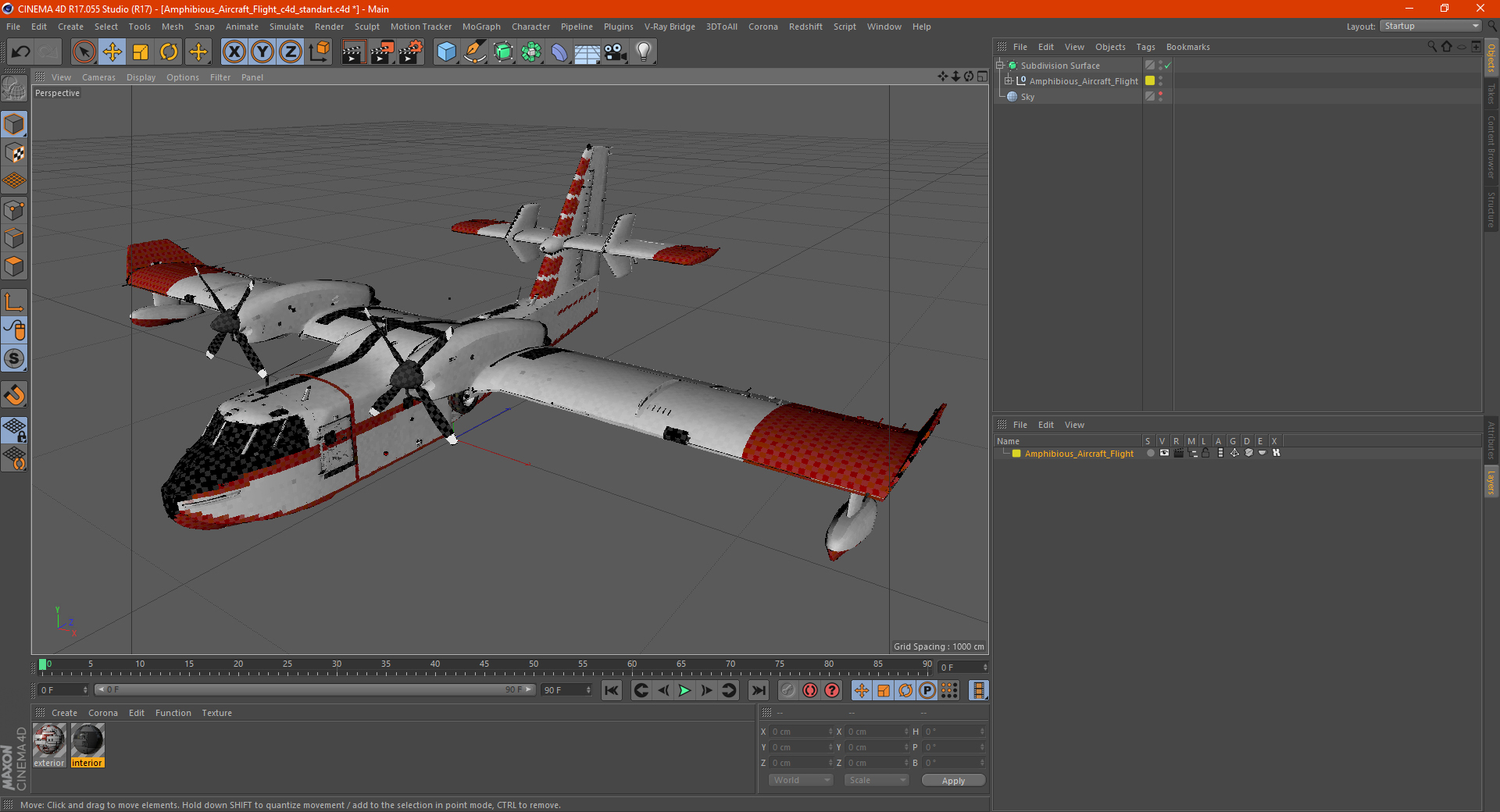The image size is (1500, 812).
Task: Toggle Z axis lock
Action: 291,52
